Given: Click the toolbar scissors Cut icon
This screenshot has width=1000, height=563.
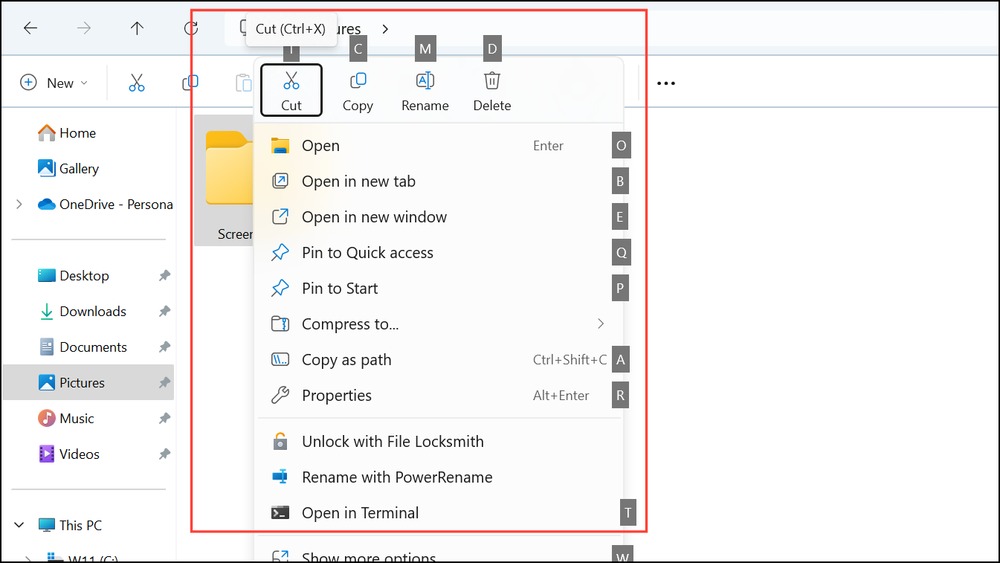Looking at the screenshot, I should click(x=136, y=83).
